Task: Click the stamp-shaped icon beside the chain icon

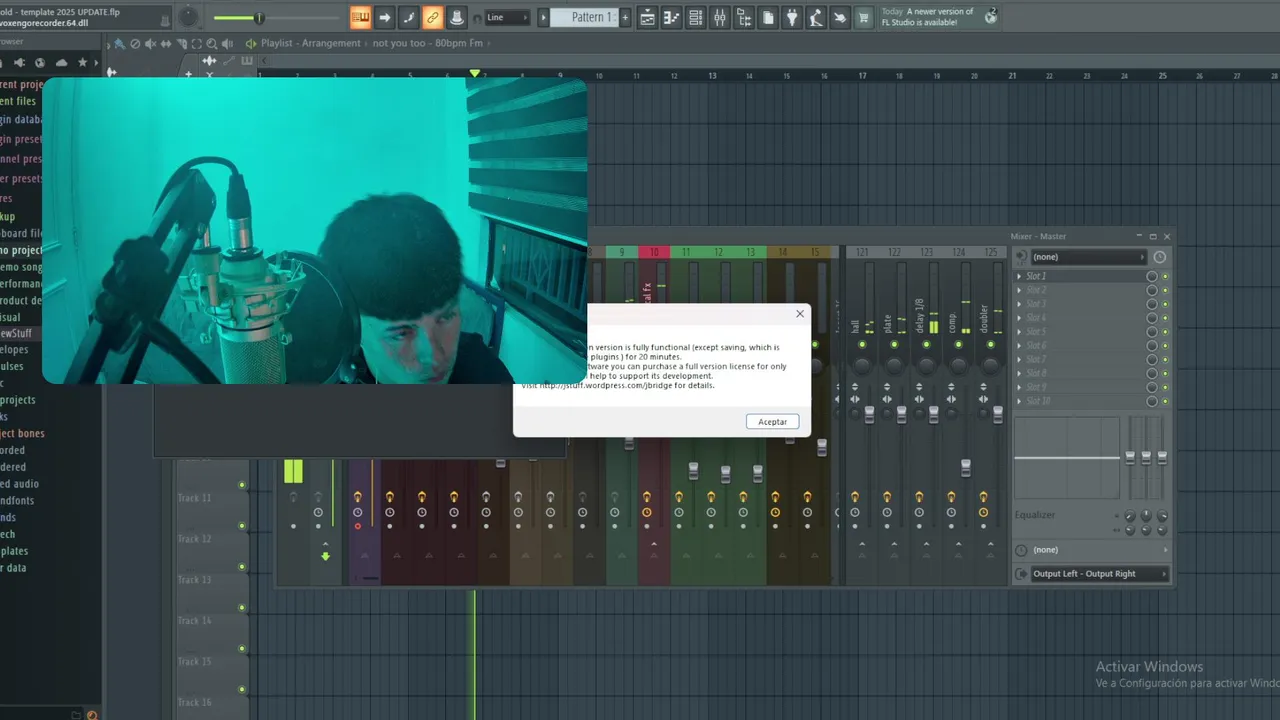Action: tap(456, 17)
